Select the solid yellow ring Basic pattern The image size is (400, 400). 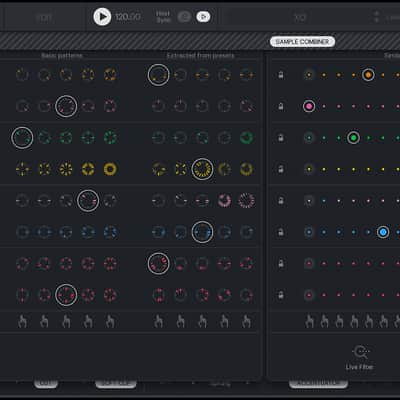[x=110, y=169]
